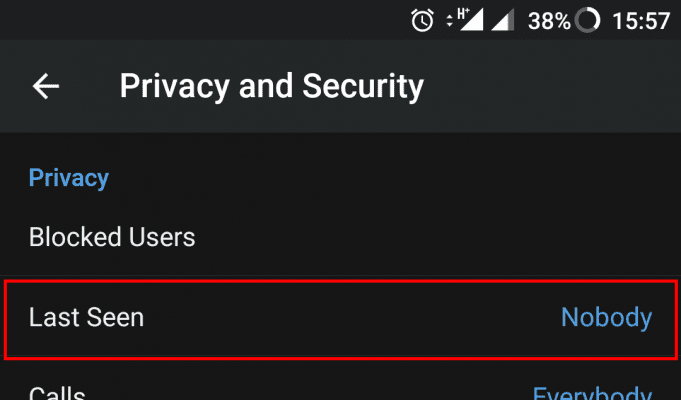Tap the Privacy section header
Viewport: 681px width, 400px height.
[69, 178]
